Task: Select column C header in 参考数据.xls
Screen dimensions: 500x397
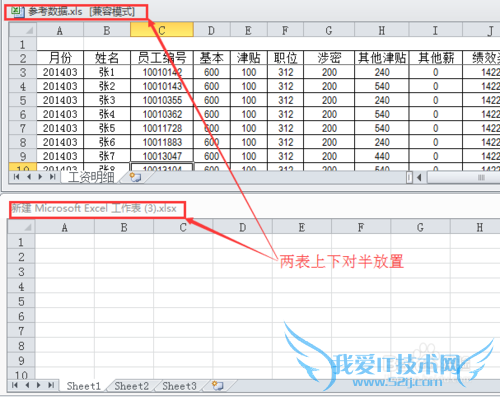Action: click(x=162, y=30)
